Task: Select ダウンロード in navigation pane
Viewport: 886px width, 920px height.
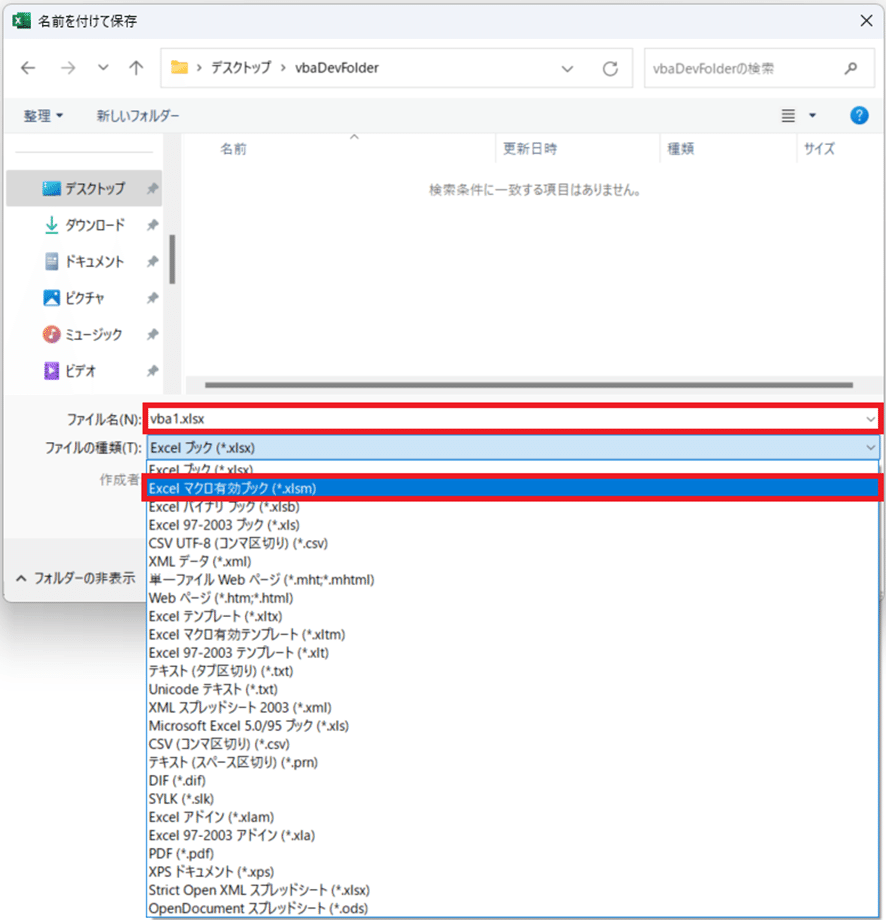Action: [84, 225]
